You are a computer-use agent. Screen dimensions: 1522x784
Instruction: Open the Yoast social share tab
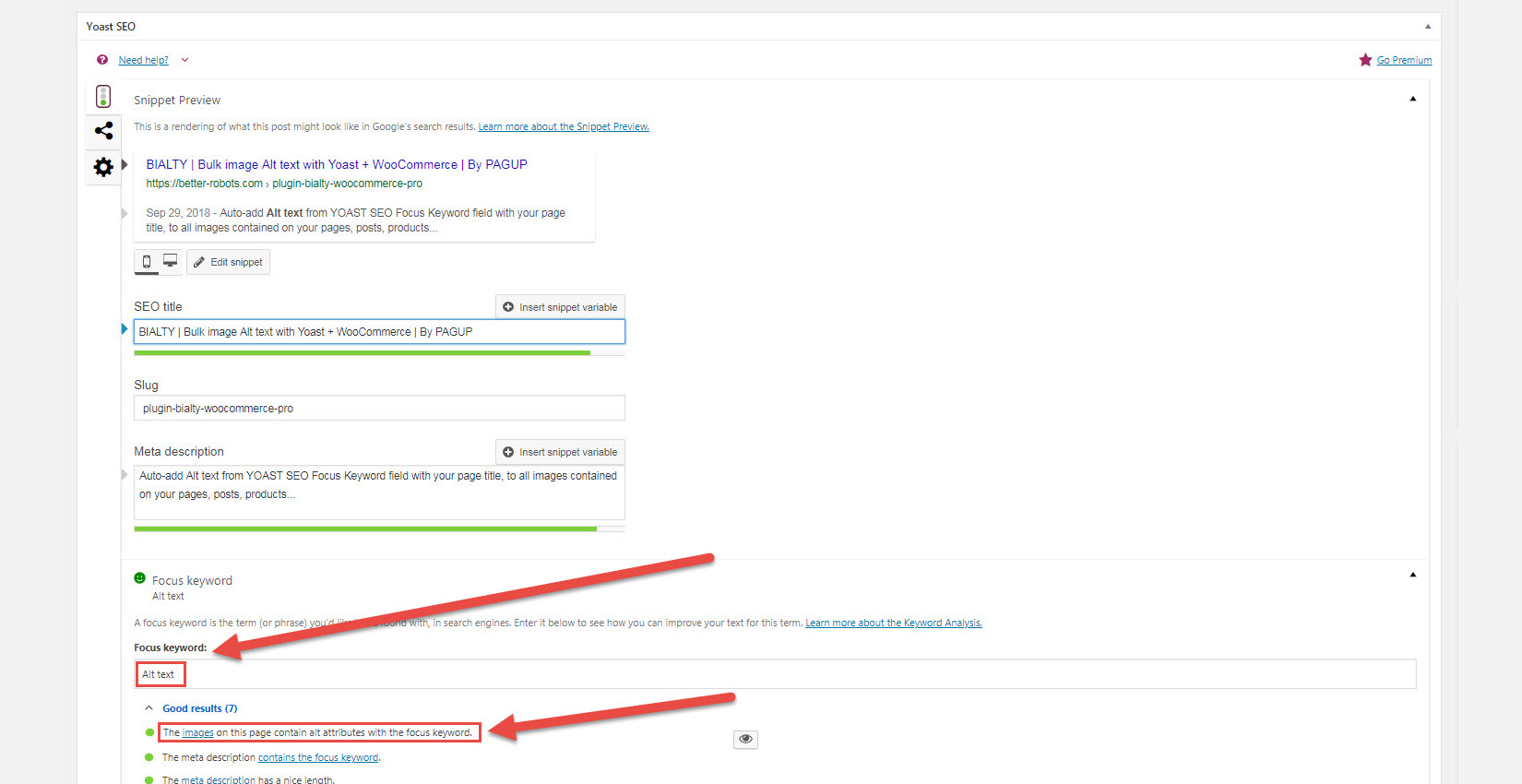[x=103, y=130]
